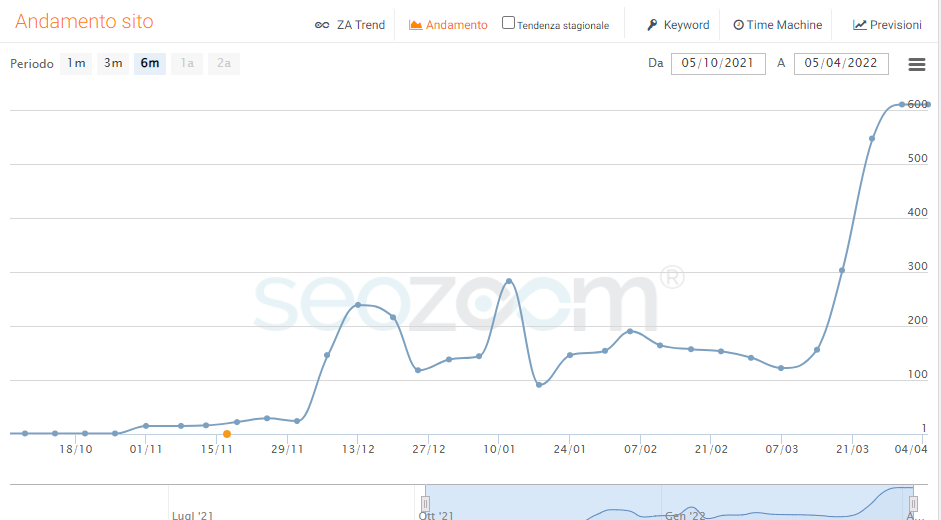Switch to the Previsioni tab
The image size is (941, 520).
[895, 25]
